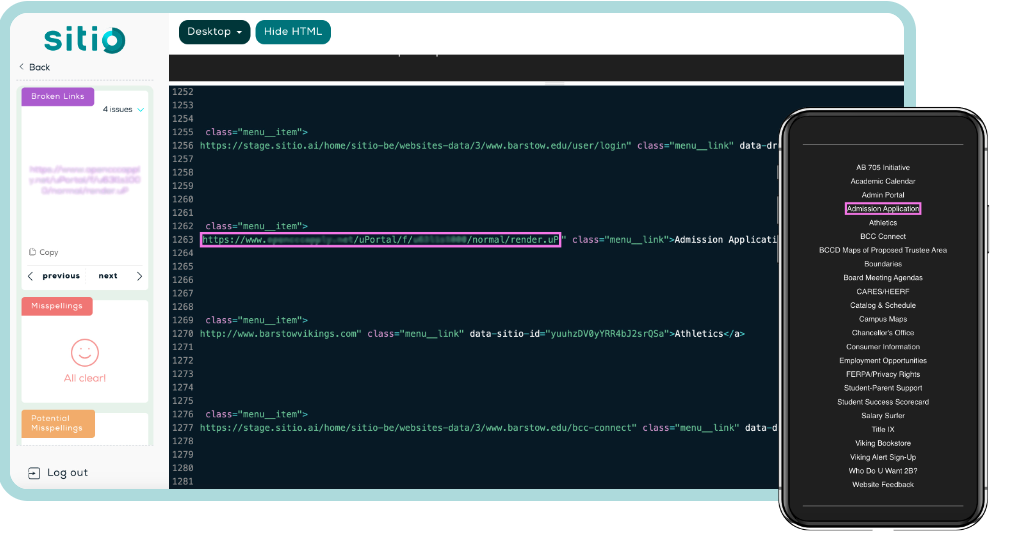Viewport: 1020px width, 547px height.
Task: Click the All clear smiley icon
Action: [85, 353]
